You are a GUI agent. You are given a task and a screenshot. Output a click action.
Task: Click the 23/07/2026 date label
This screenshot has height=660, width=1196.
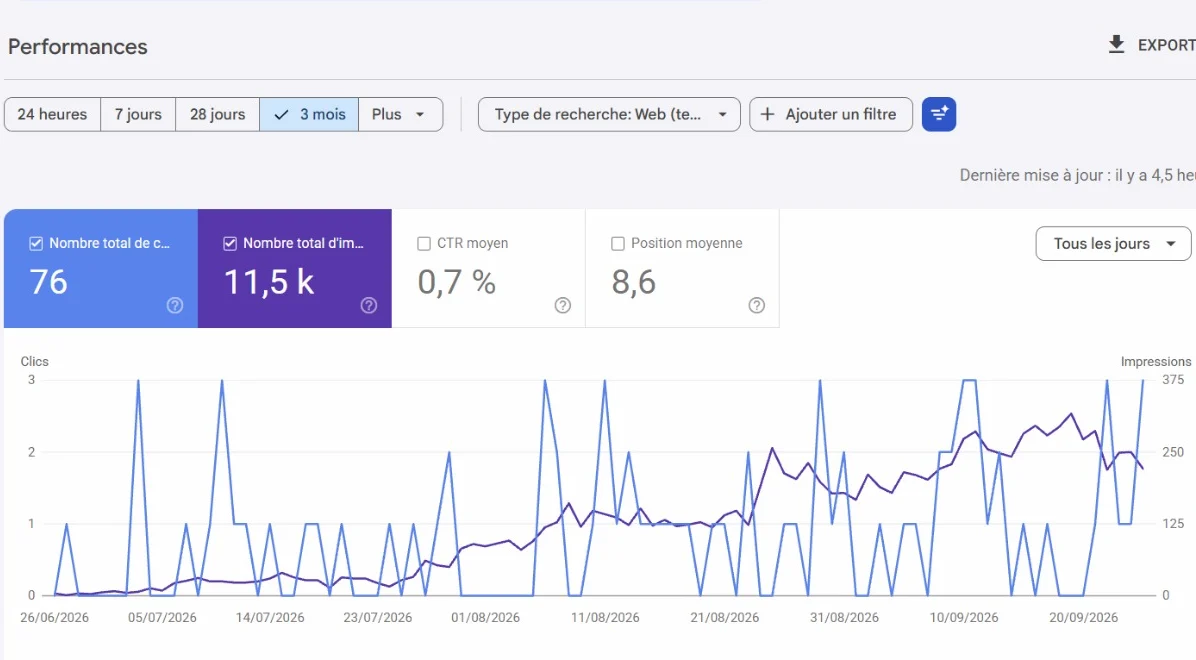377,617
